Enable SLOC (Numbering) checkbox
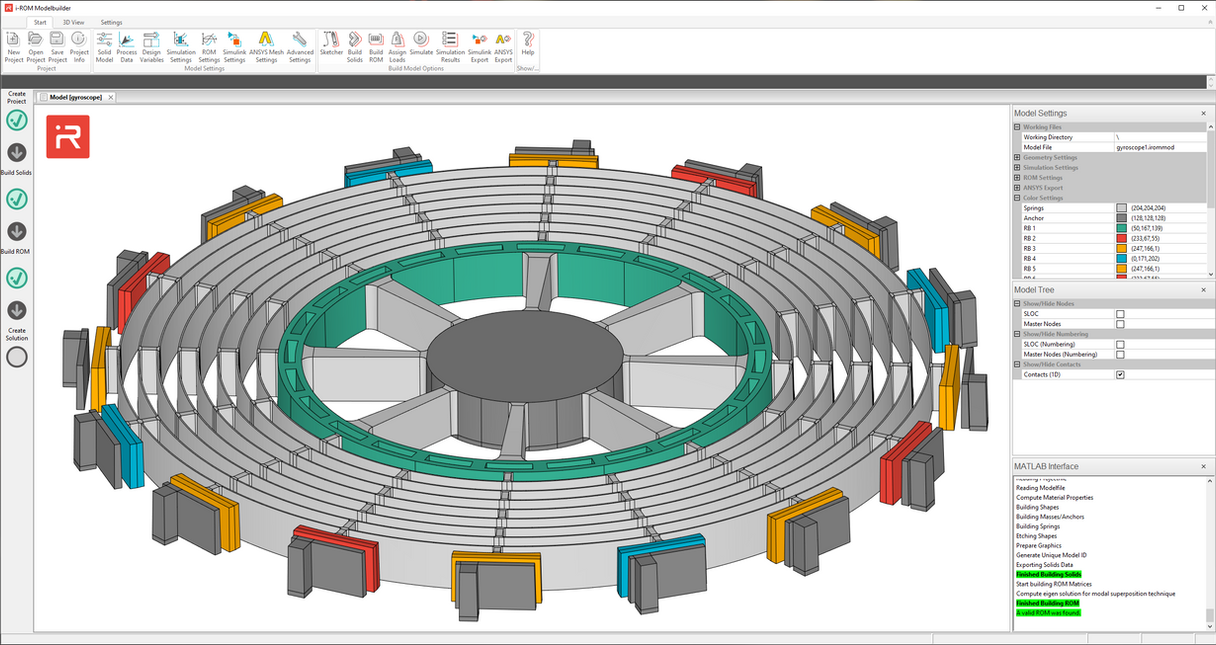Viewport: 1216px width, 645px height. [x=1120, y=344]
